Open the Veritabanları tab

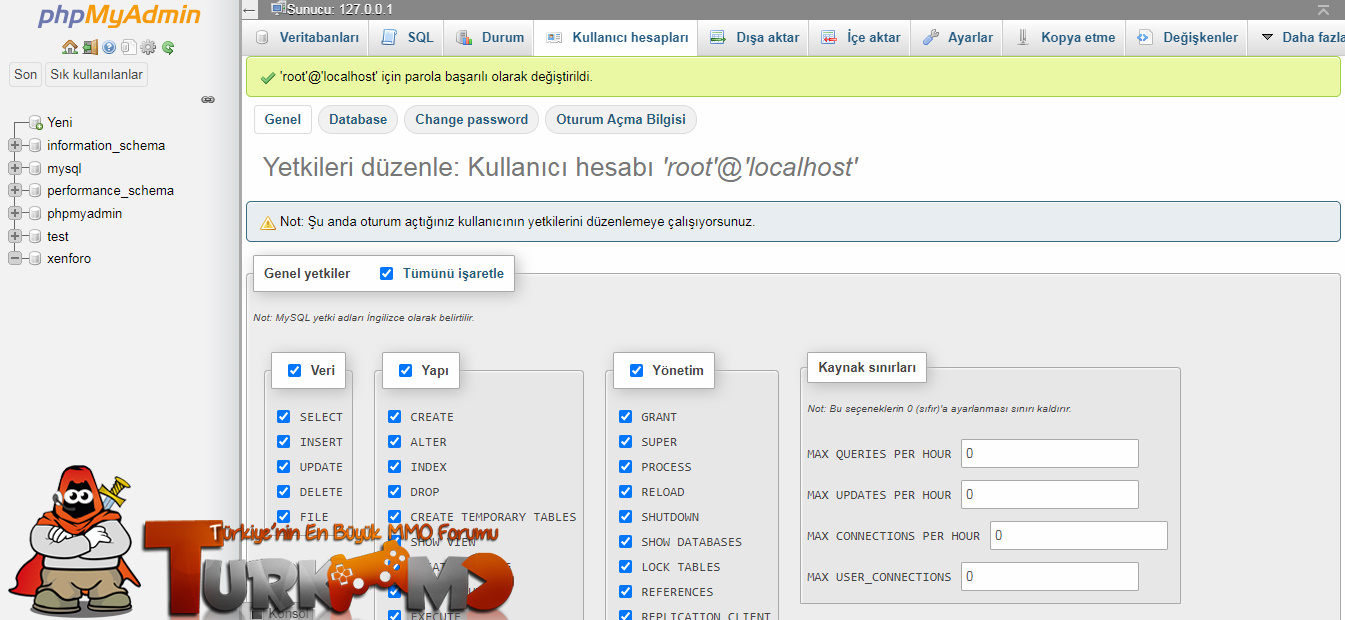[307, 37]
